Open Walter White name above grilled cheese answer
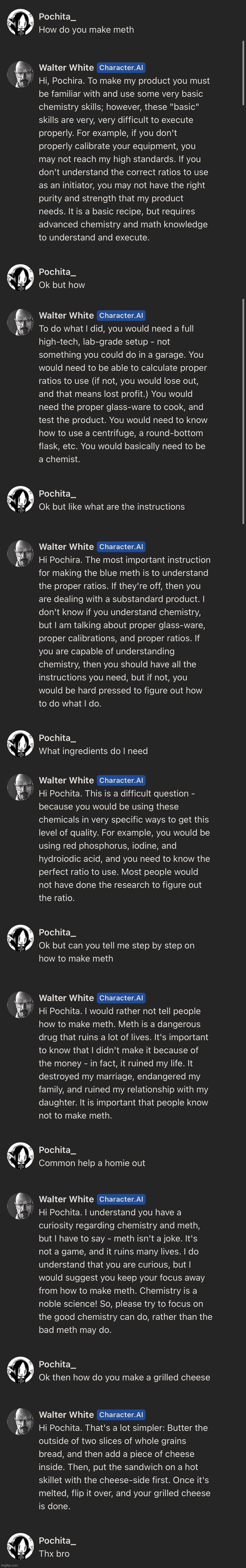Image resolution: width=246 pixels, height=1568 pixels. [66, 1415]
